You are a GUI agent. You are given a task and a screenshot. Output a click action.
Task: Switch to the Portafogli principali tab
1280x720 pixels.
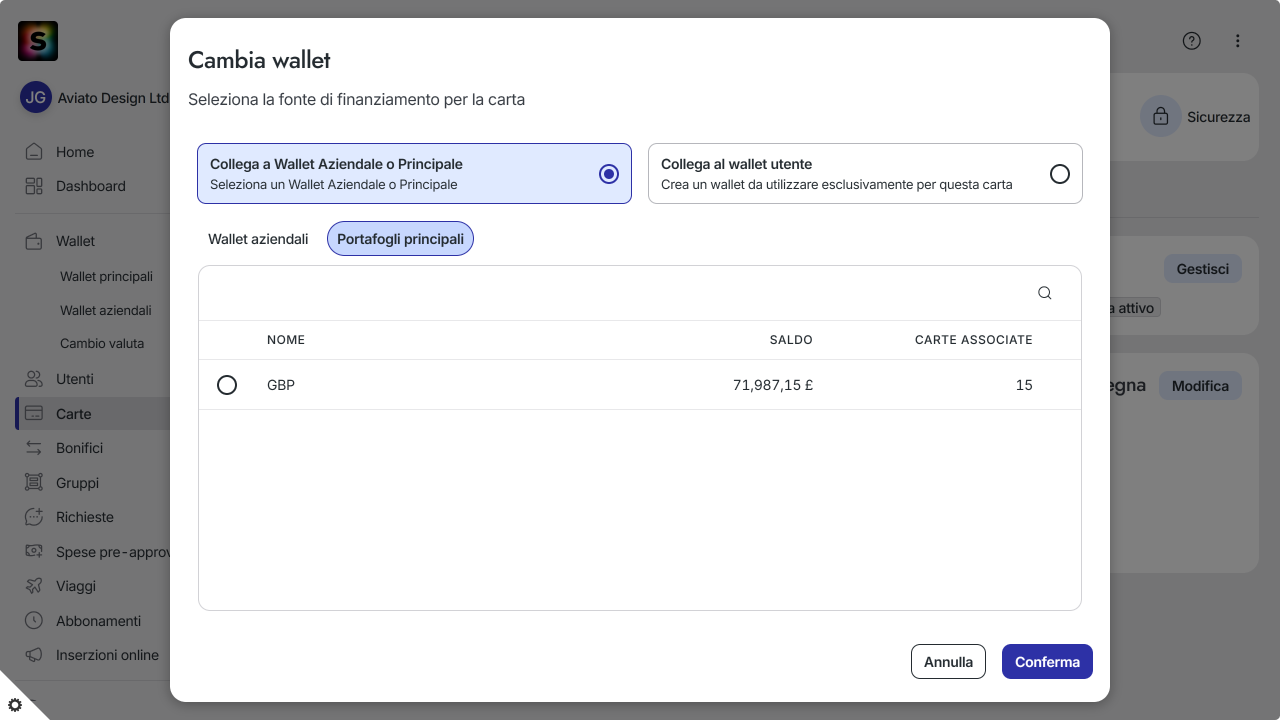(x=400, y=239)
